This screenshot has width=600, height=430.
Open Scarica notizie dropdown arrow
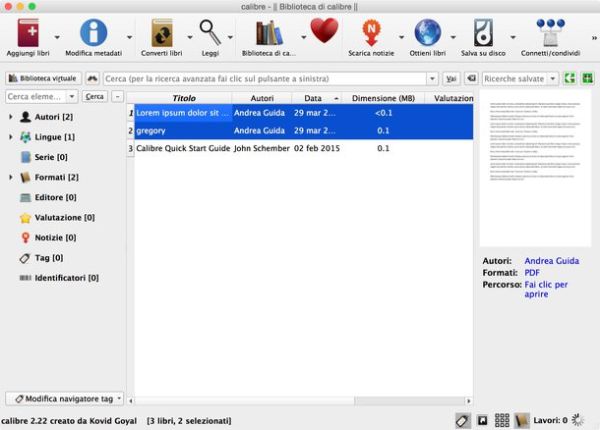[401, 37]
